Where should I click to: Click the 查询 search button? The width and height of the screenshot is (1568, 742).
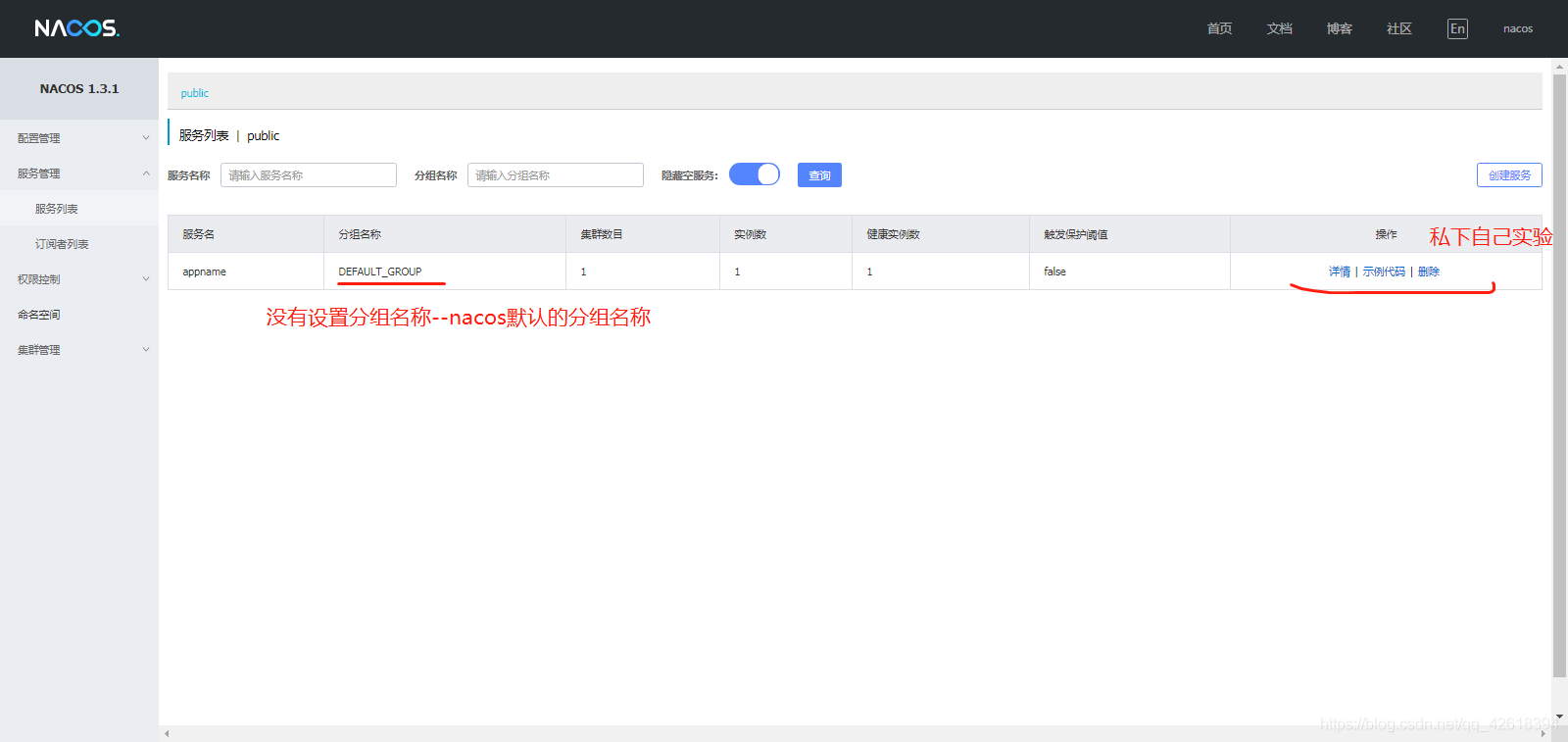[819, 175]
